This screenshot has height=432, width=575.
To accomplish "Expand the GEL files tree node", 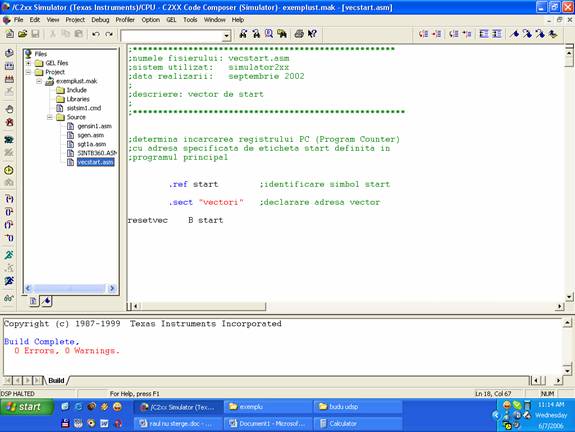I will tap(28, 63).
